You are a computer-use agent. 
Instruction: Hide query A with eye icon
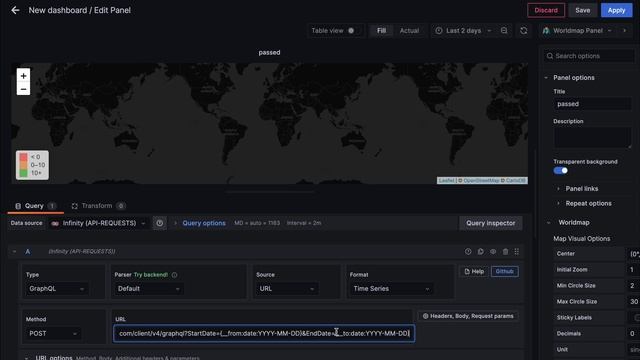pyautogui.click(x=493, y=251)
